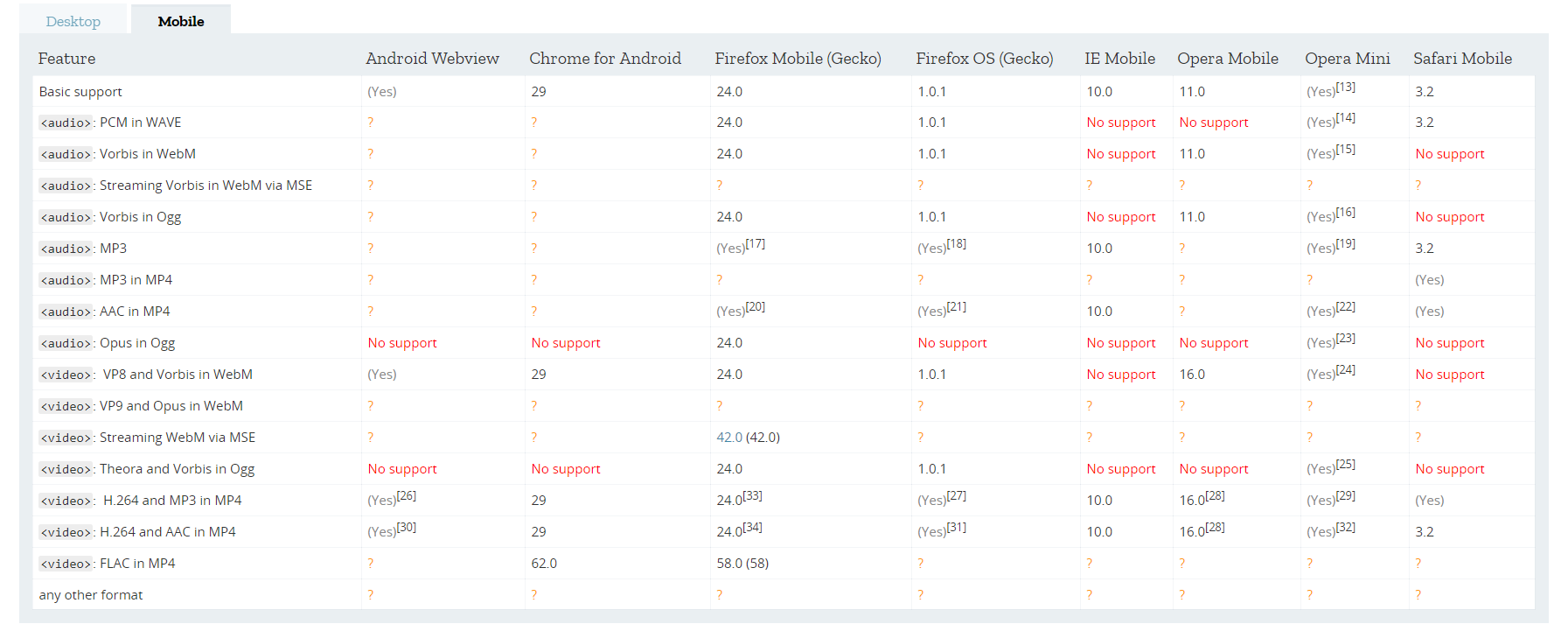Follow footnote 23 in Opus in Ogg row

click(x=1345, y=339)
